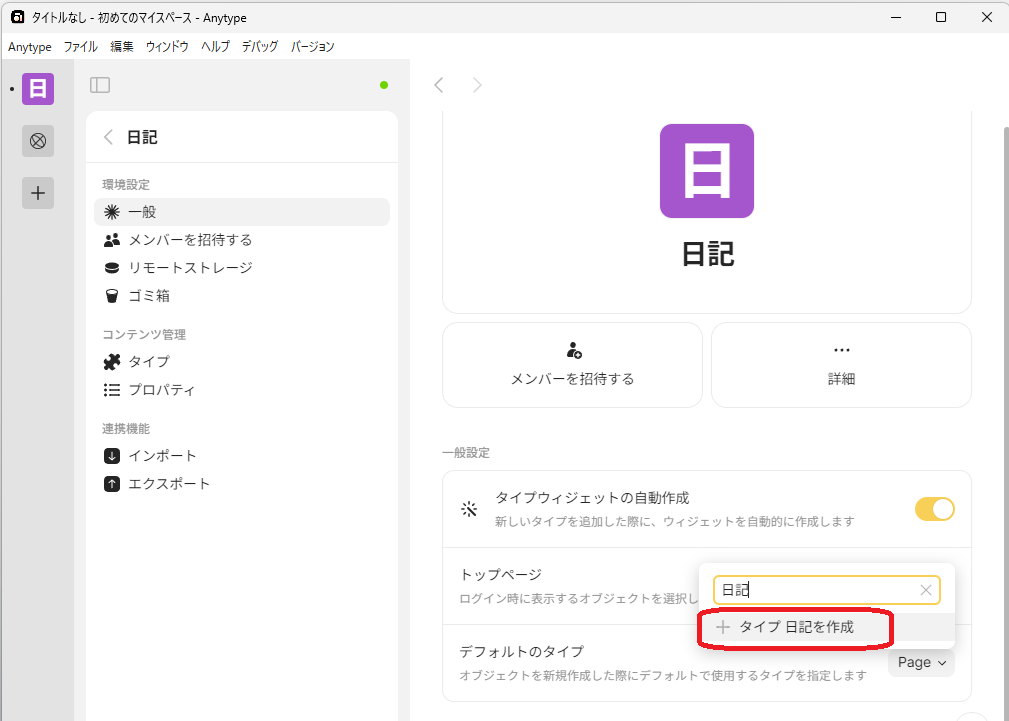The width and height of the screenshot is (1009, 721).
Task: Click the トップページ setting label
Action: 501,574
